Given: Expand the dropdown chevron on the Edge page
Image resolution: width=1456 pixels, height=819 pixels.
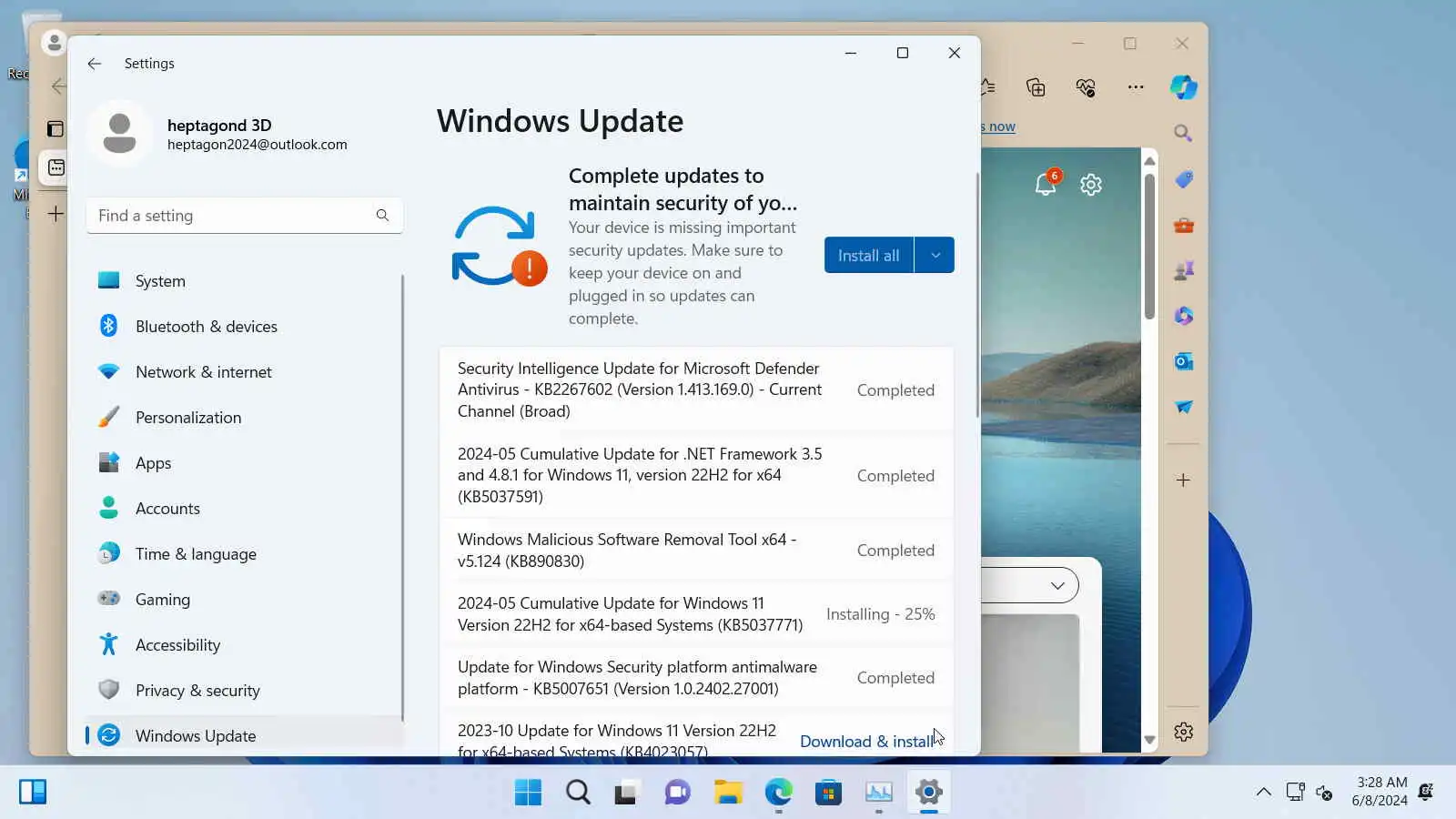Looking at the screenshot, I should pos(1057,585).
